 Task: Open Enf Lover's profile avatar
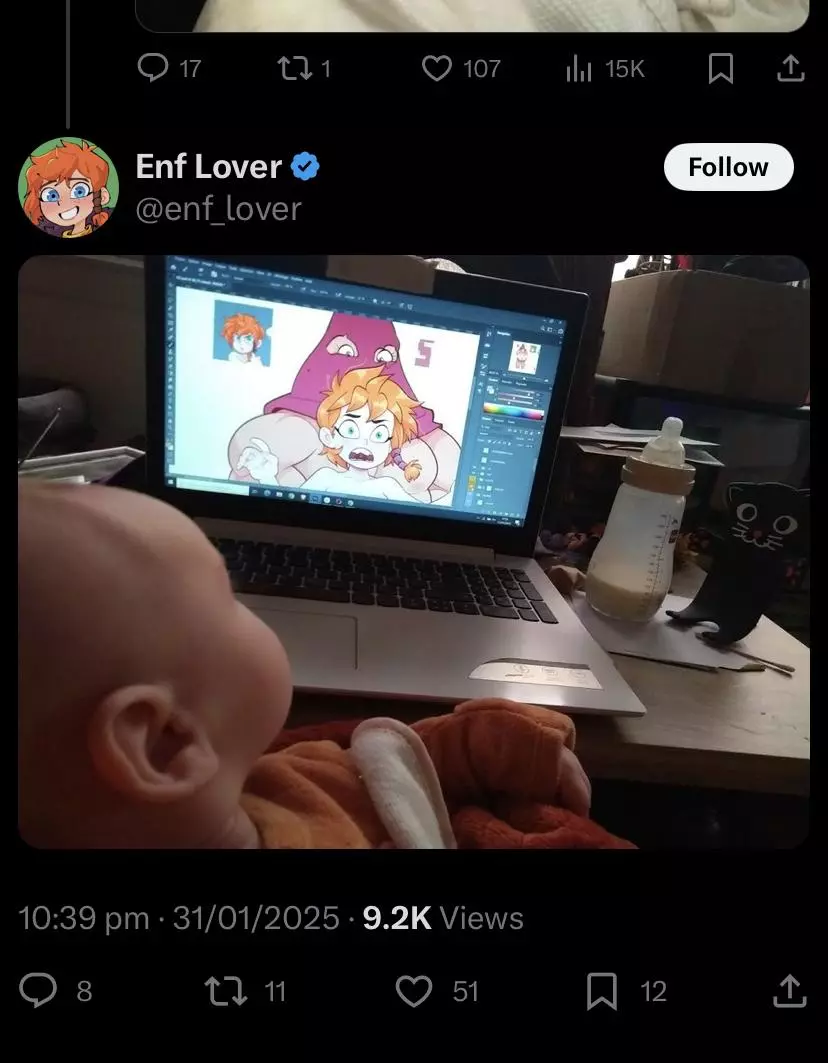68,187
